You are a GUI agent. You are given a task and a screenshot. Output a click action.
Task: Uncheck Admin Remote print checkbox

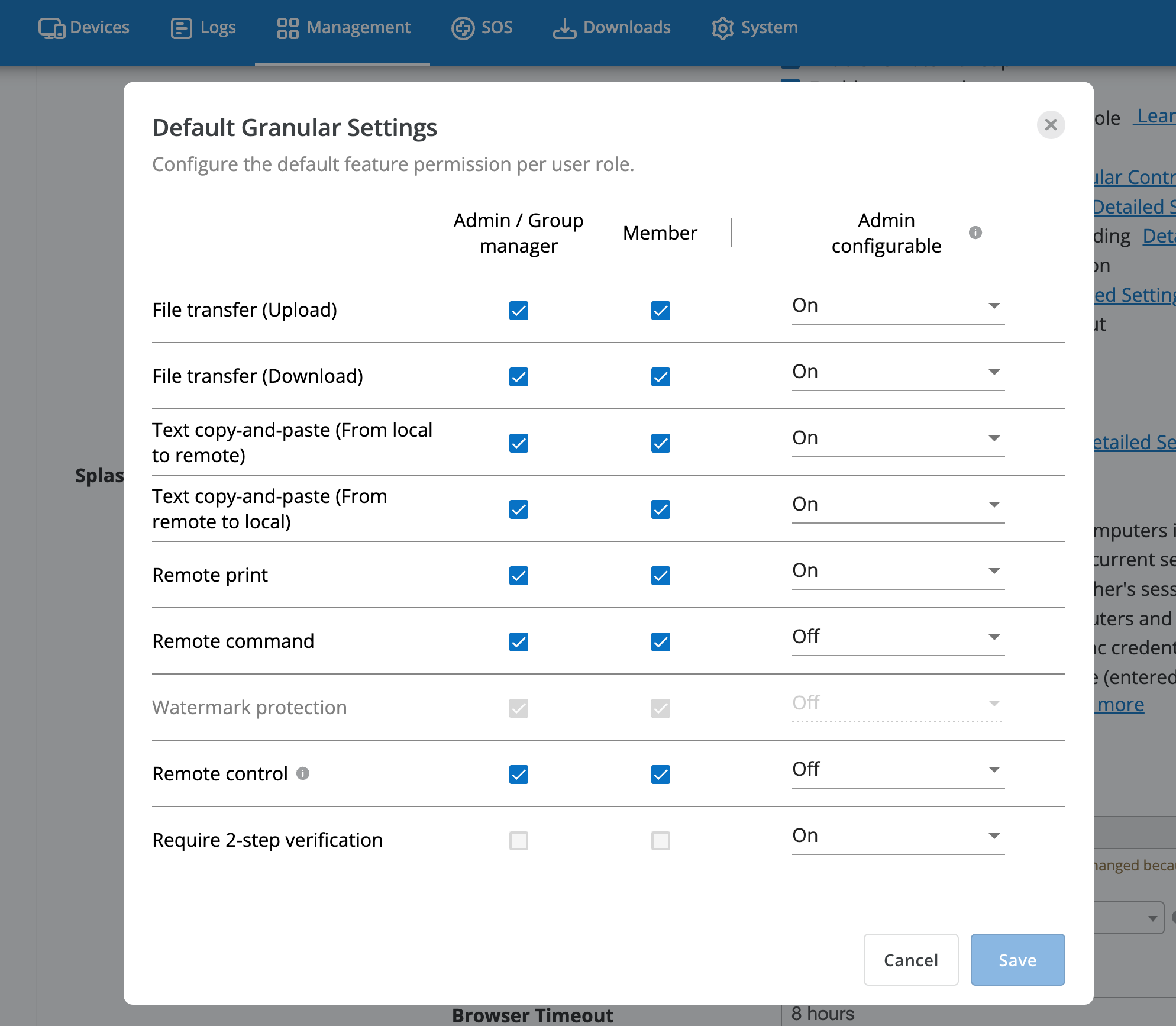click(519, 576)
